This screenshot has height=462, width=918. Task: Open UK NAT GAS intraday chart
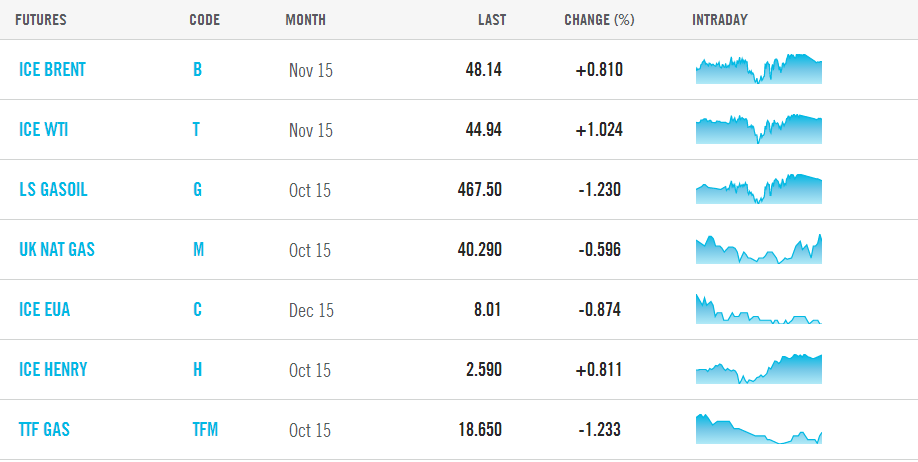[758, 249]
